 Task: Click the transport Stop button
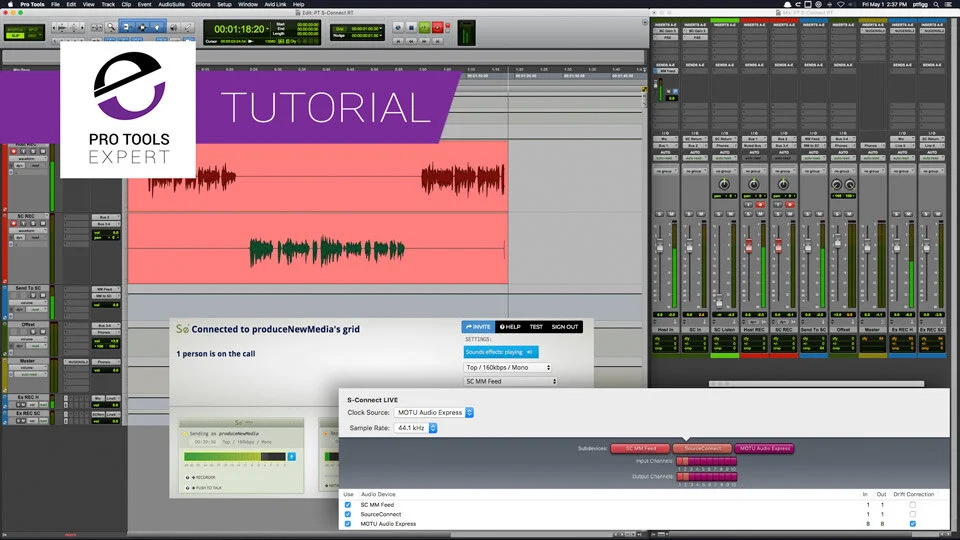(411, 28)
